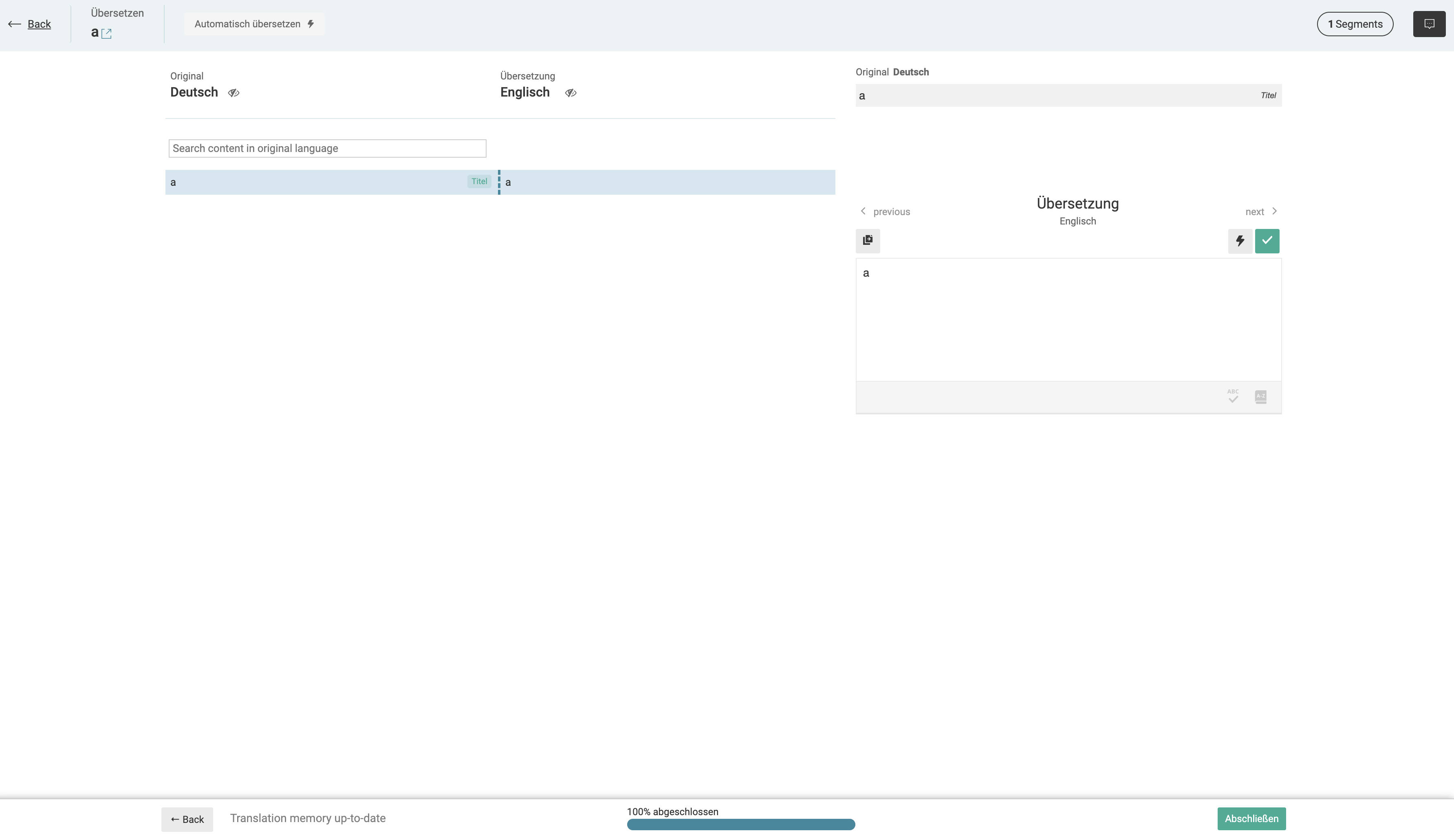Open the A-Z glossary icon
Image resolution: width=1454 pixels, height=840 pixels.
1261,396
